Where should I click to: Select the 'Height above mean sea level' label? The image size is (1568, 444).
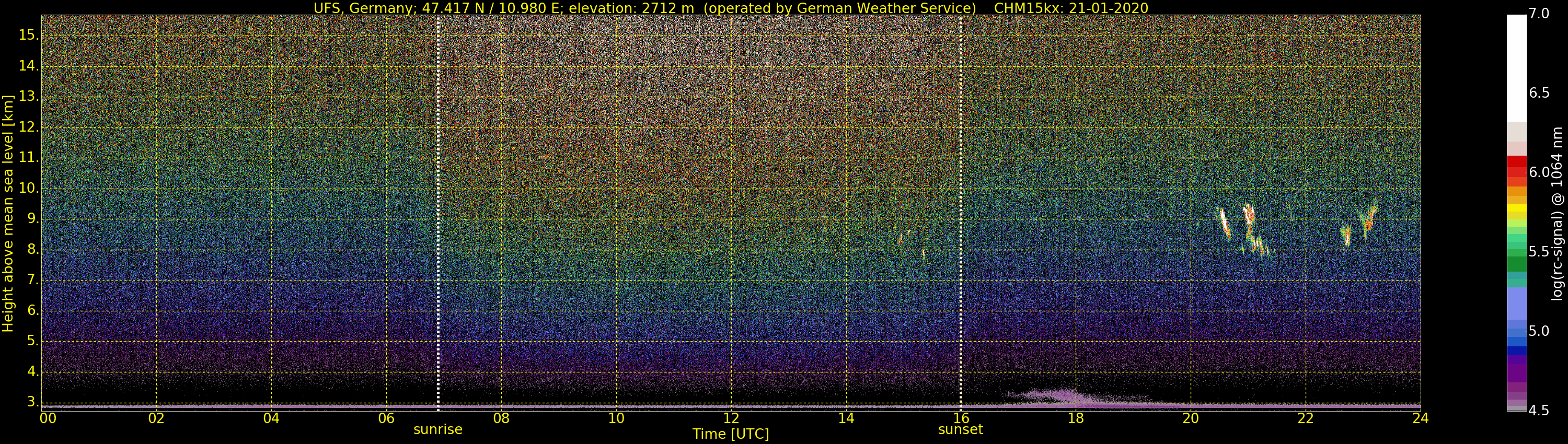[8, 213]
